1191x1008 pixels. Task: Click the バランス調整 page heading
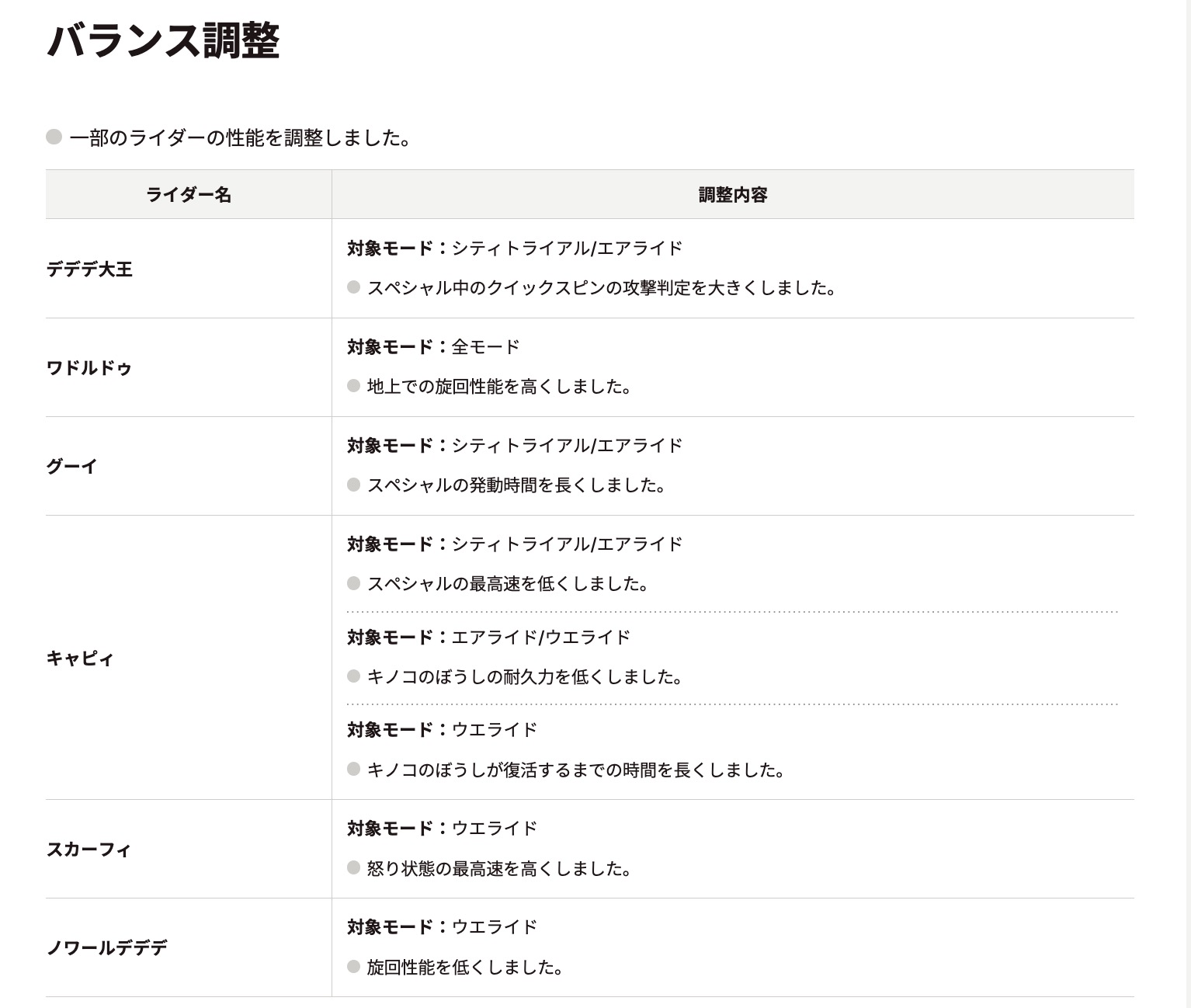click(163, 41)
